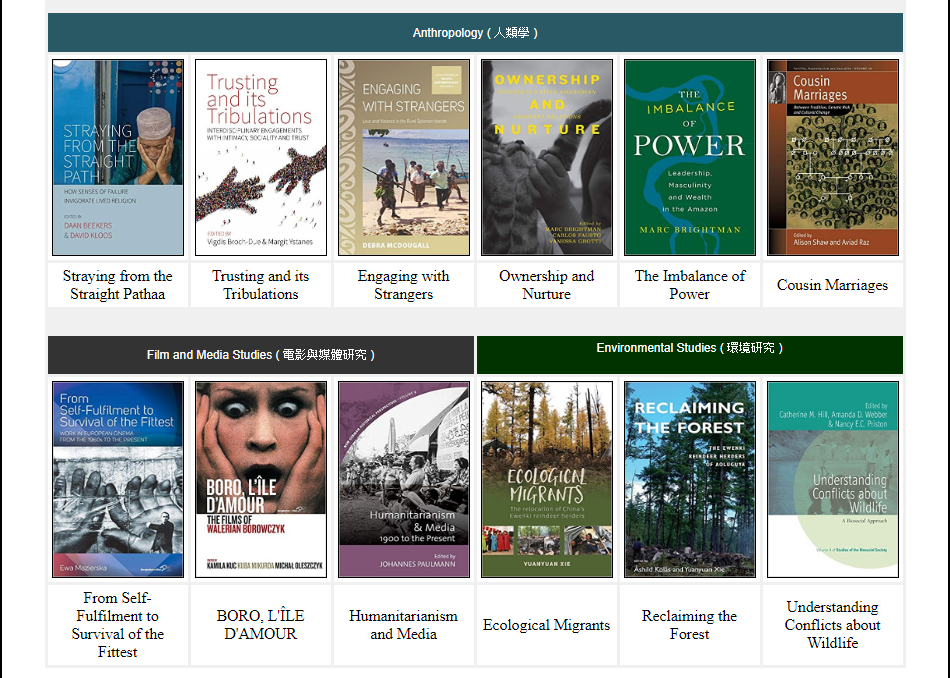
Task: Open the 'Trusting and its Tribulations' title link
Action: 261,285
